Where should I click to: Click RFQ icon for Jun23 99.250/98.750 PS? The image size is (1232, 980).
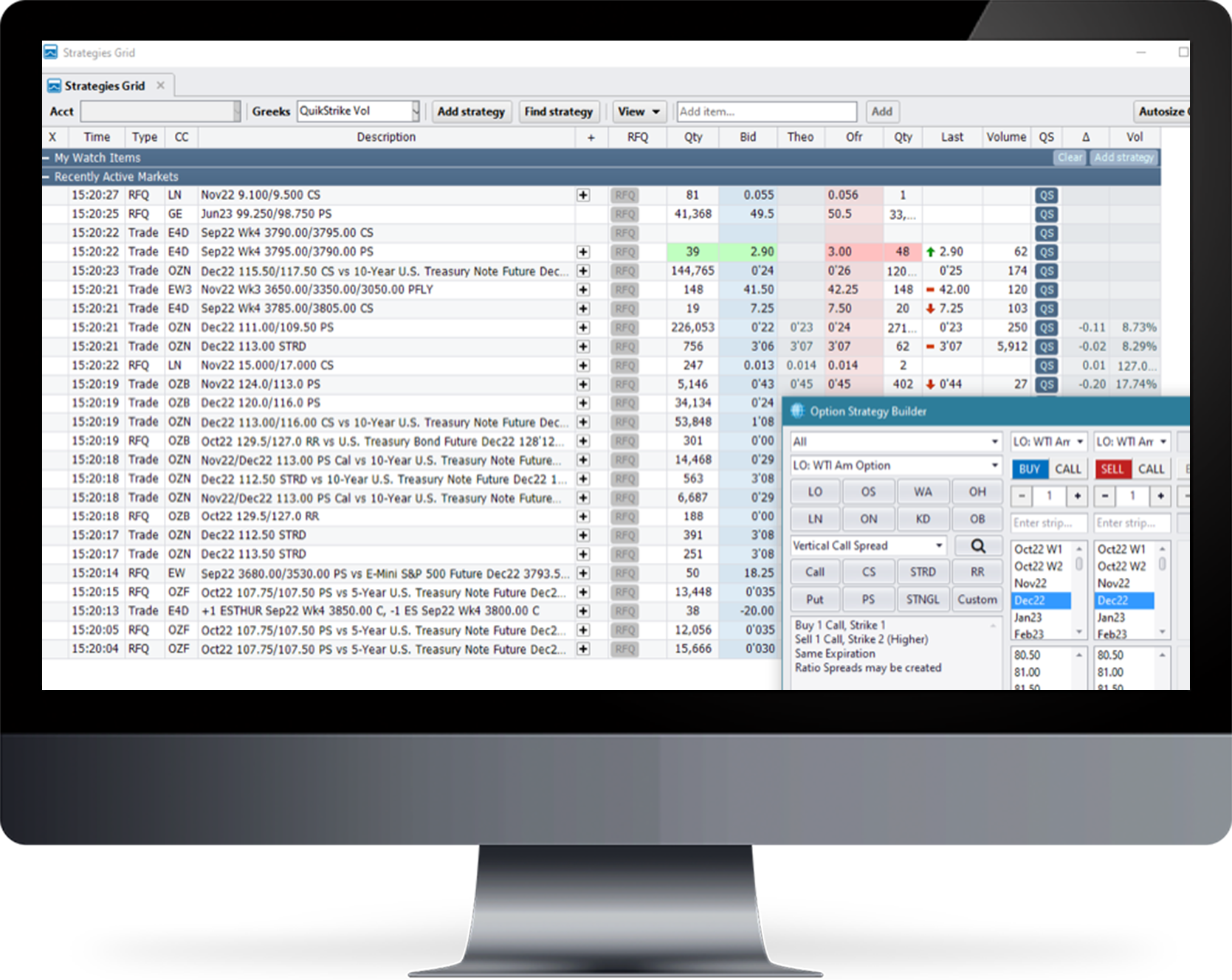[624, 215]
